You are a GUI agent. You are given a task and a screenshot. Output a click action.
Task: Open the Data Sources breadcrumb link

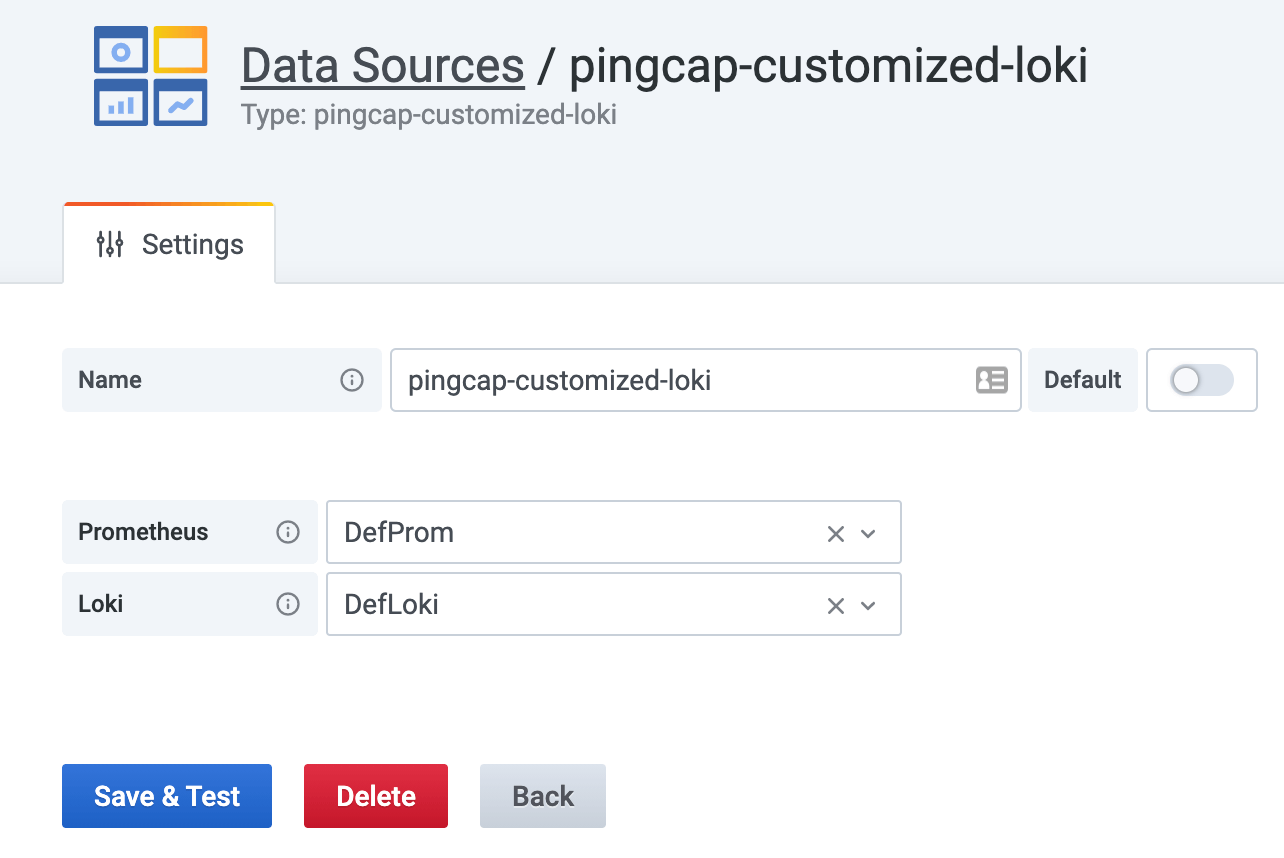(383, 67)
